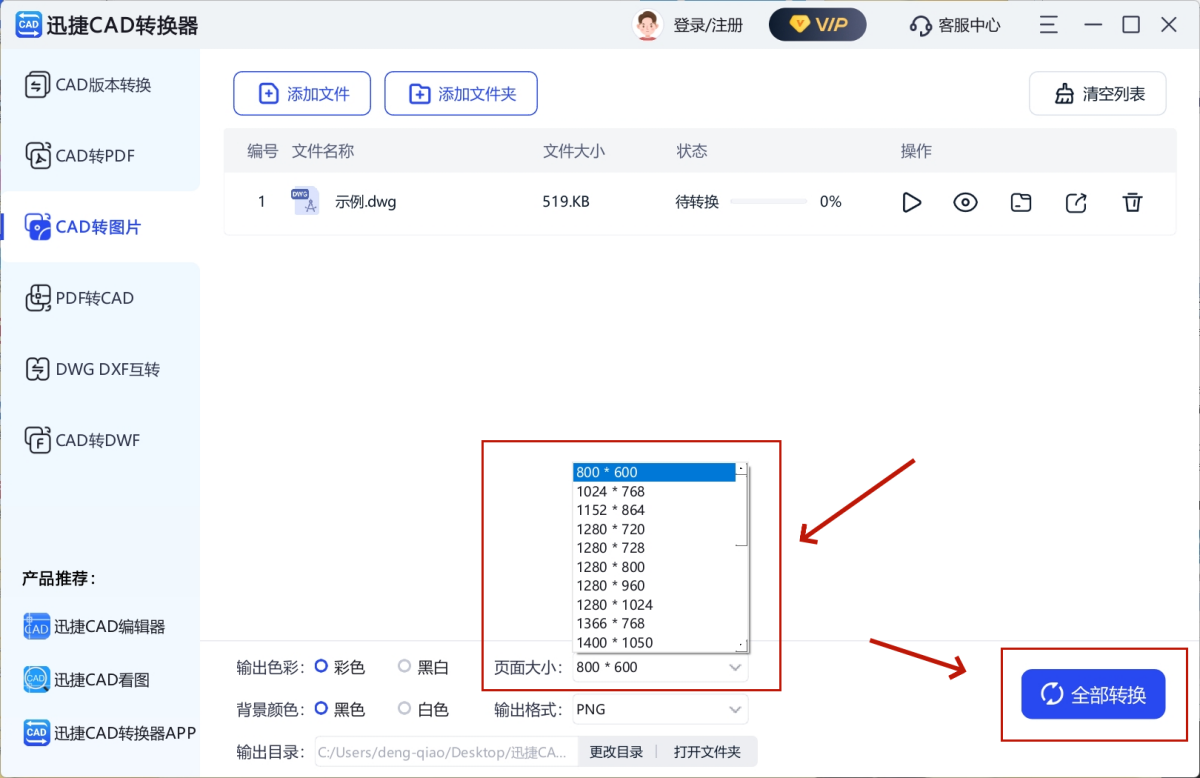The image size is (1200, 778).
Task: Preview 示例.dwg using the eye icon
Action: (x=965, y=202)
